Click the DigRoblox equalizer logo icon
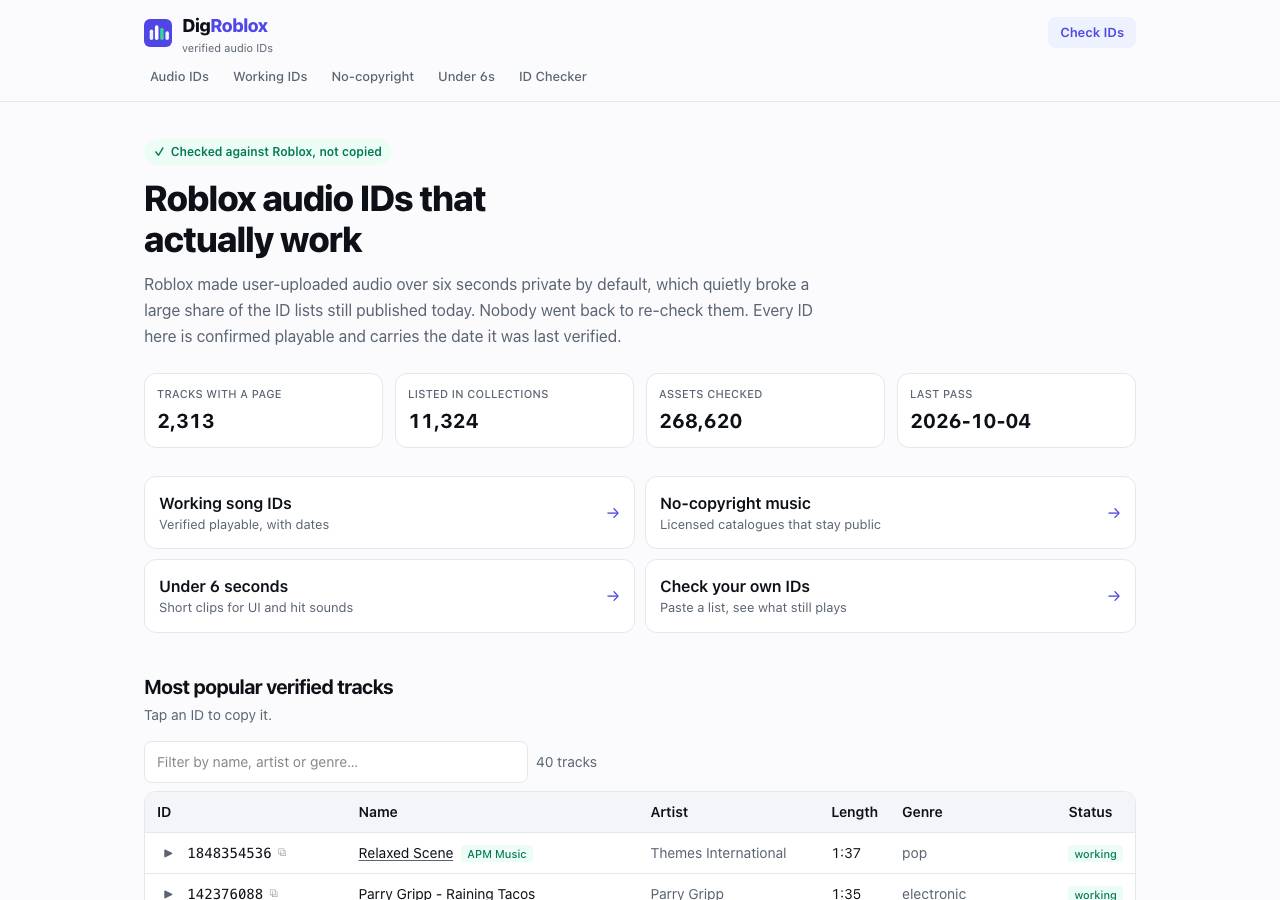The image size is (1280, 900). 158,33
